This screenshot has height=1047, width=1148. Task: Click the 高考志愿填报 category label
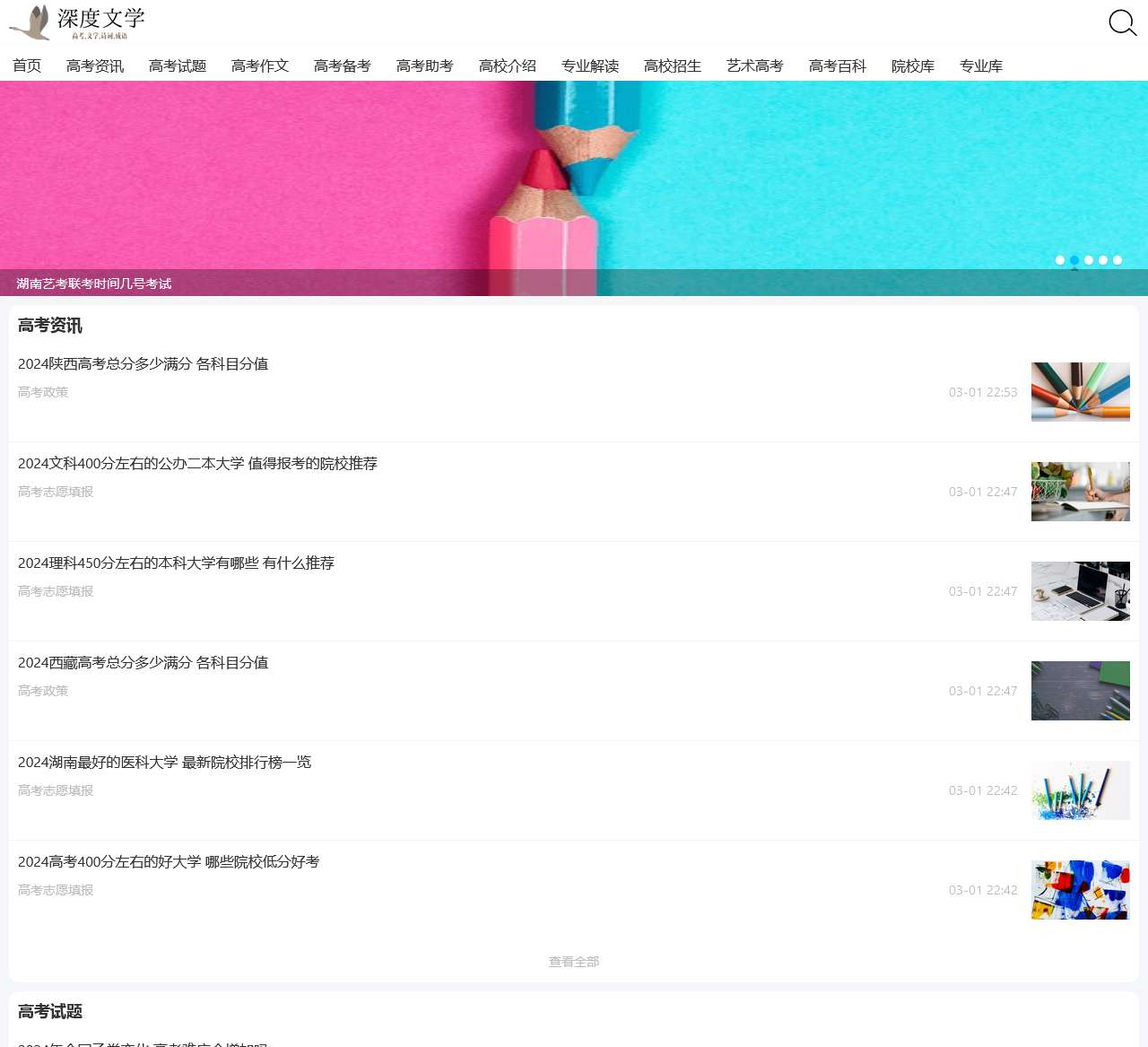tap(55, 492)
